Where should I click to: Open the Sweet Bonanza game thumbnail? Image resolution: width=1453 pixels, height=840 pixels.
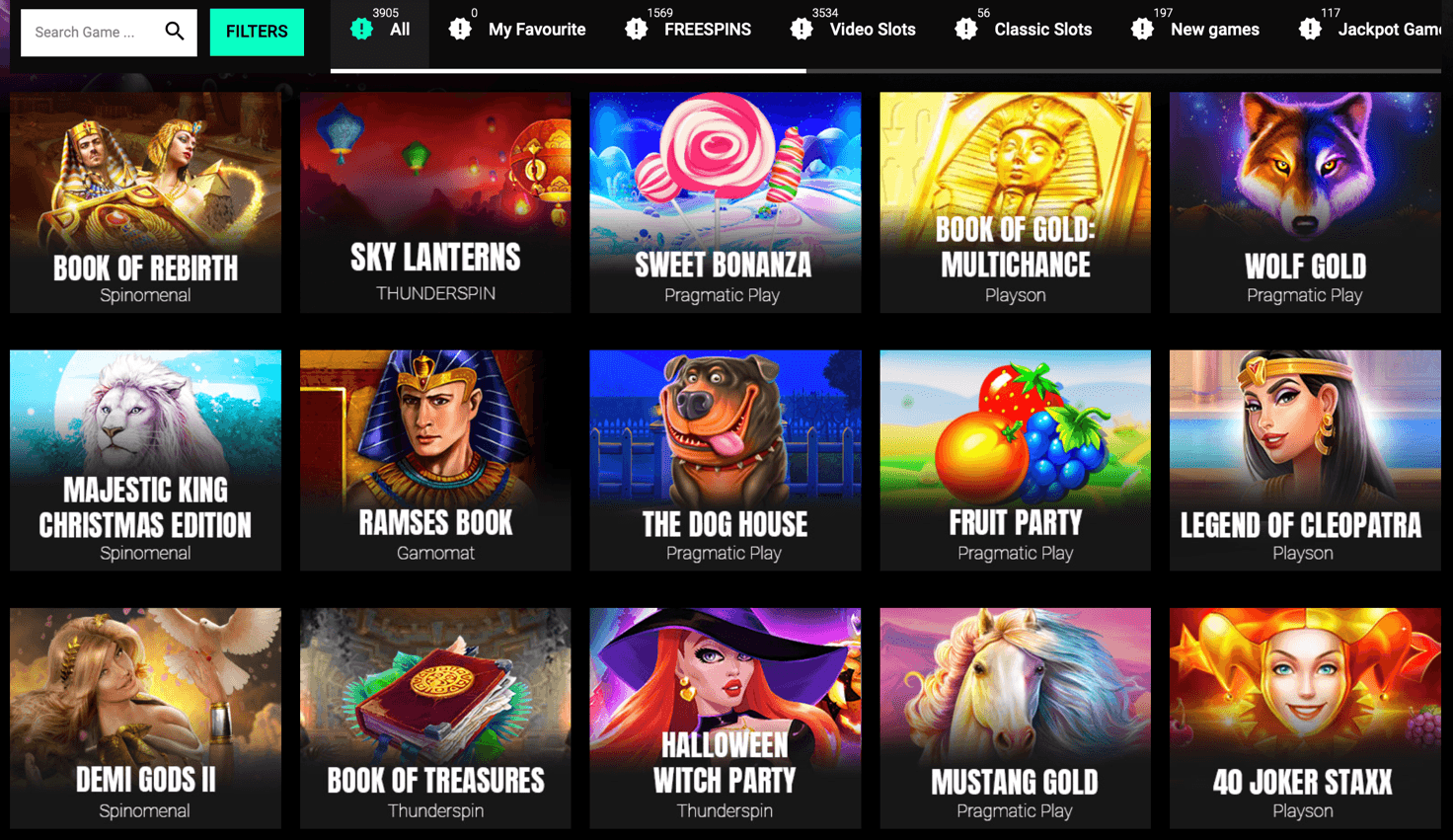point(725,202)
